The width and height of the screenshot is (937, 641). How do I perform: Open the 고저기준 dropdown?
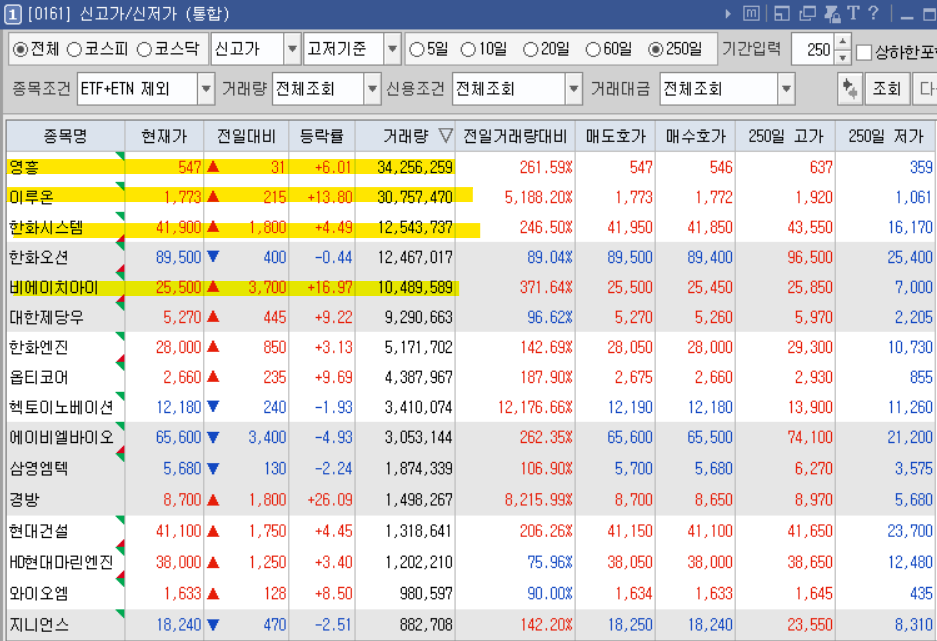coord(392,49)
